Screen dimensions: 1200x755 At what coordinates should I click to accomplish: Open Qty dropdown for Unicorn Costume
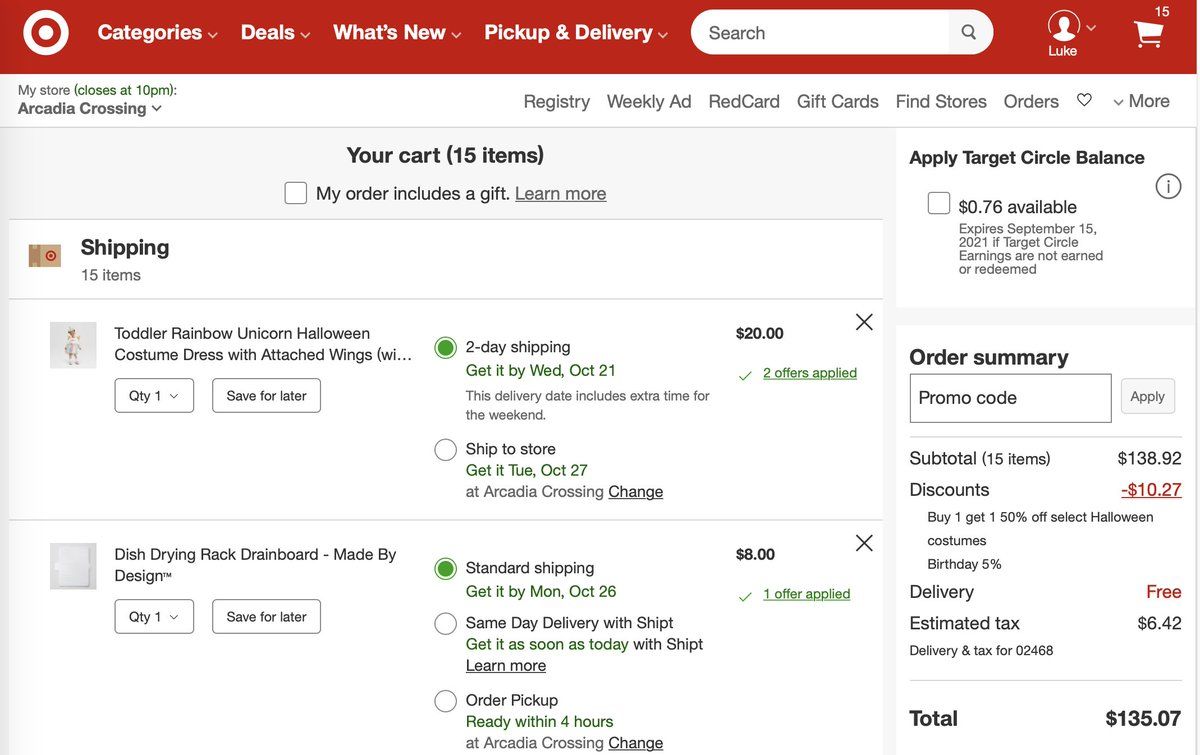coord(154,396)
